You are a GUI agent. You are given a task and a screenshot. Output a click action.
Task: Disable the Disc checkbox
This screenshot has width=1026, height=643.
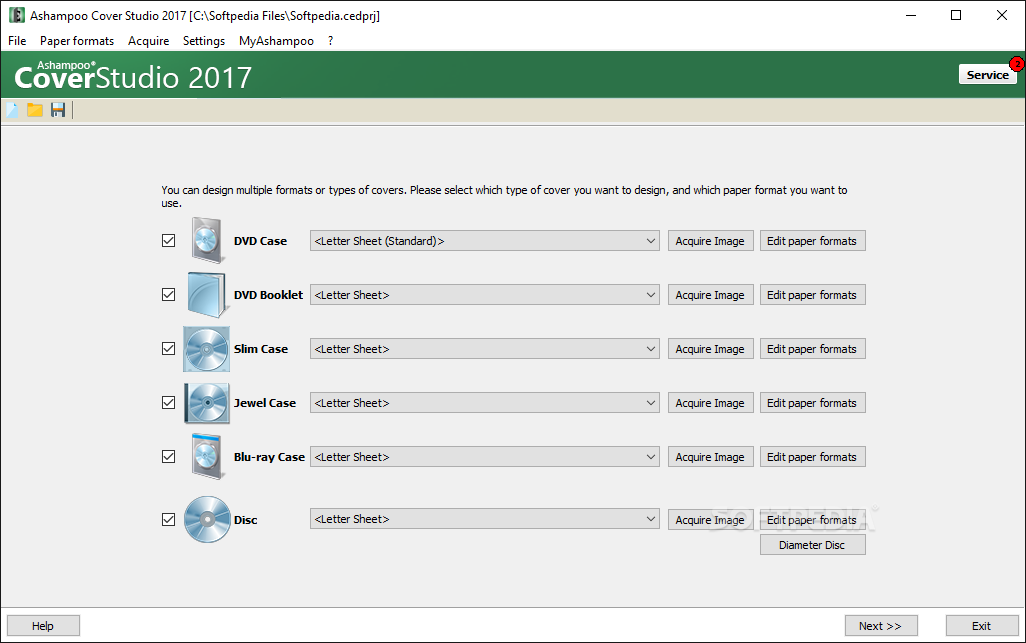[x=168, y=519]
